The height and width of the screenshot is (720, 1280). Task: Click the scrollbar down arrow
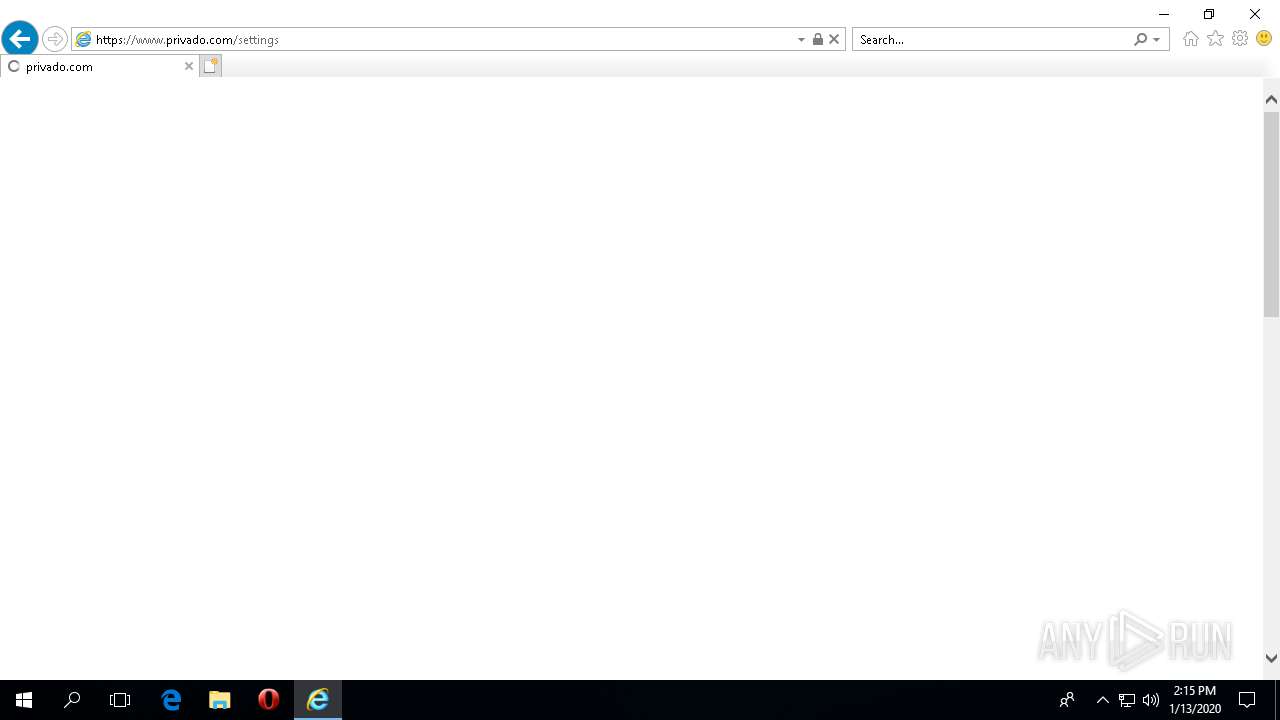pos(1271,658)
